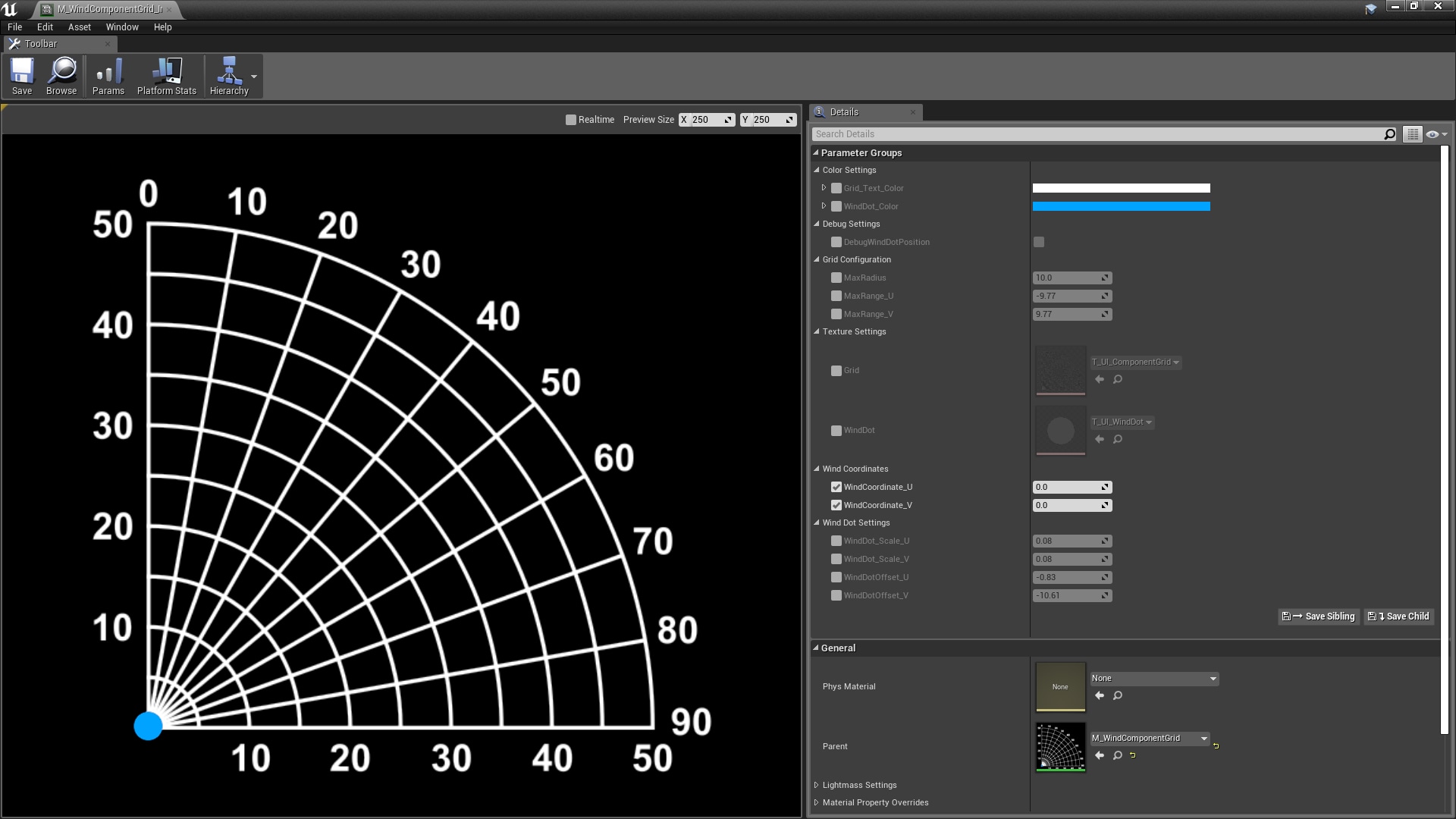The height and width of the screenshot is (819, 1456).
Task: Click the Save Child button
Action: click(1398, 617)
